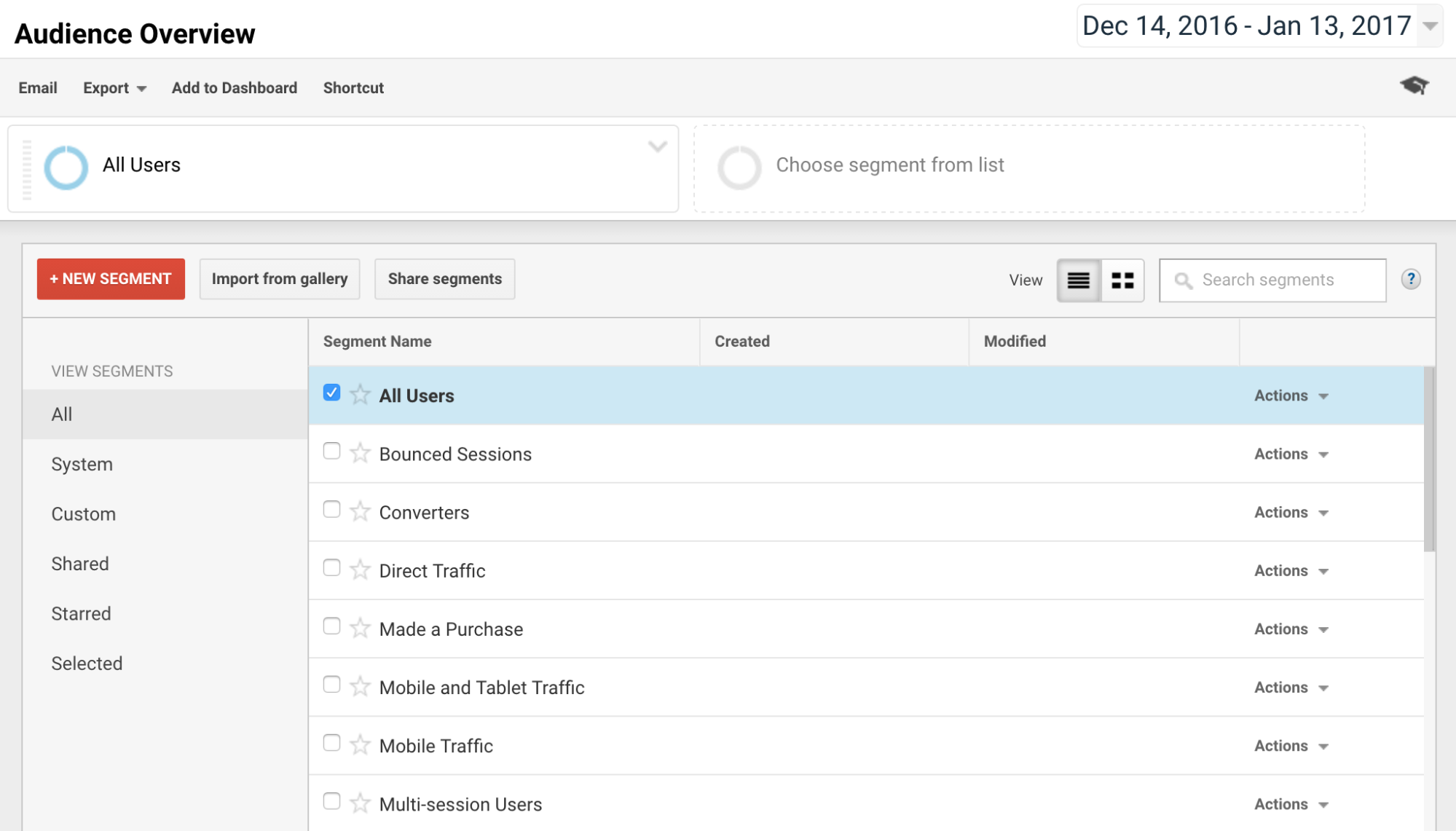The image size is (1456, 831).
Task: Select the Custom segments category
Action: coord(83,514)
